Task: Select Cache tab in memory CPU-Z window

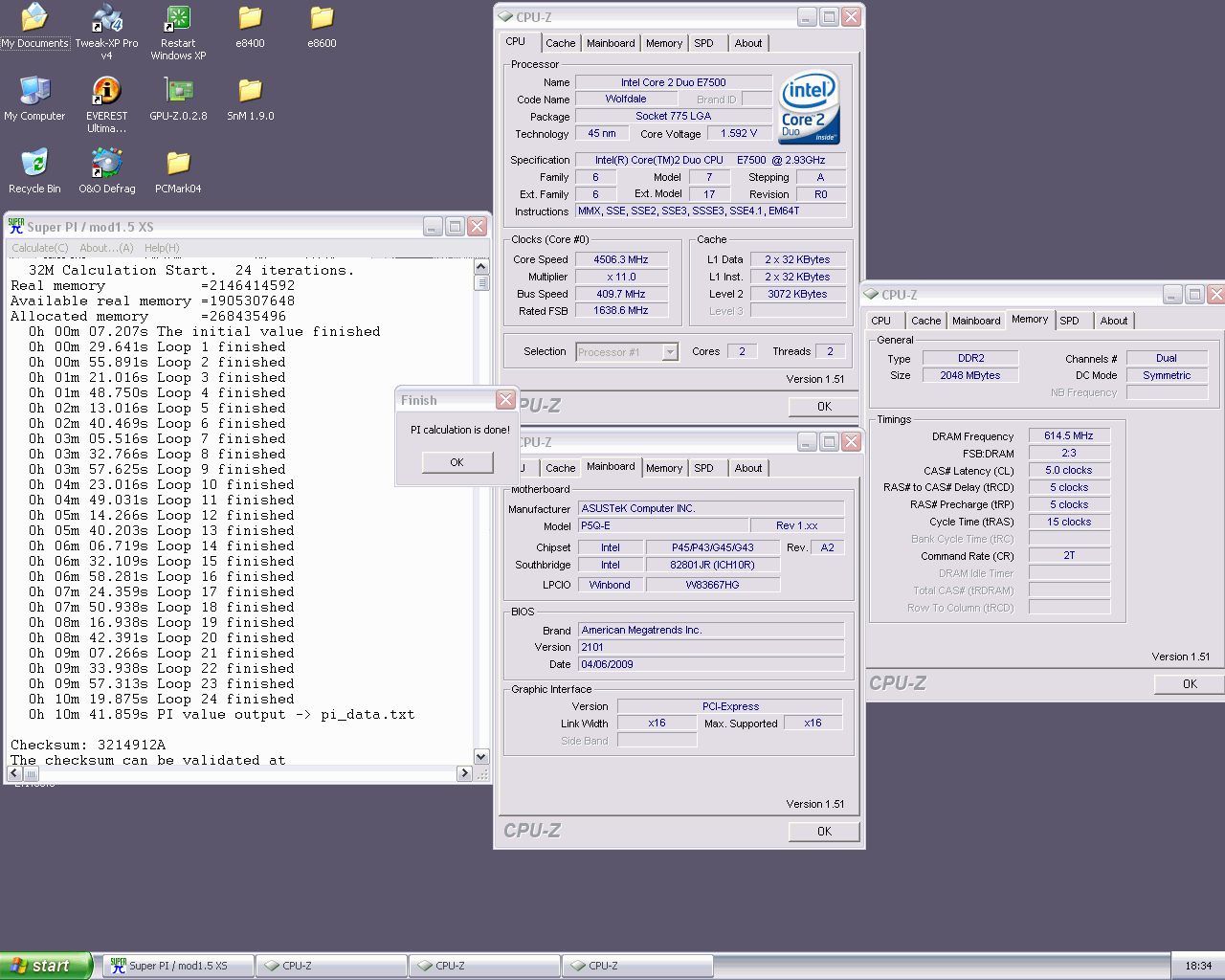Action: pyautogui.click(x=926, y=321)
